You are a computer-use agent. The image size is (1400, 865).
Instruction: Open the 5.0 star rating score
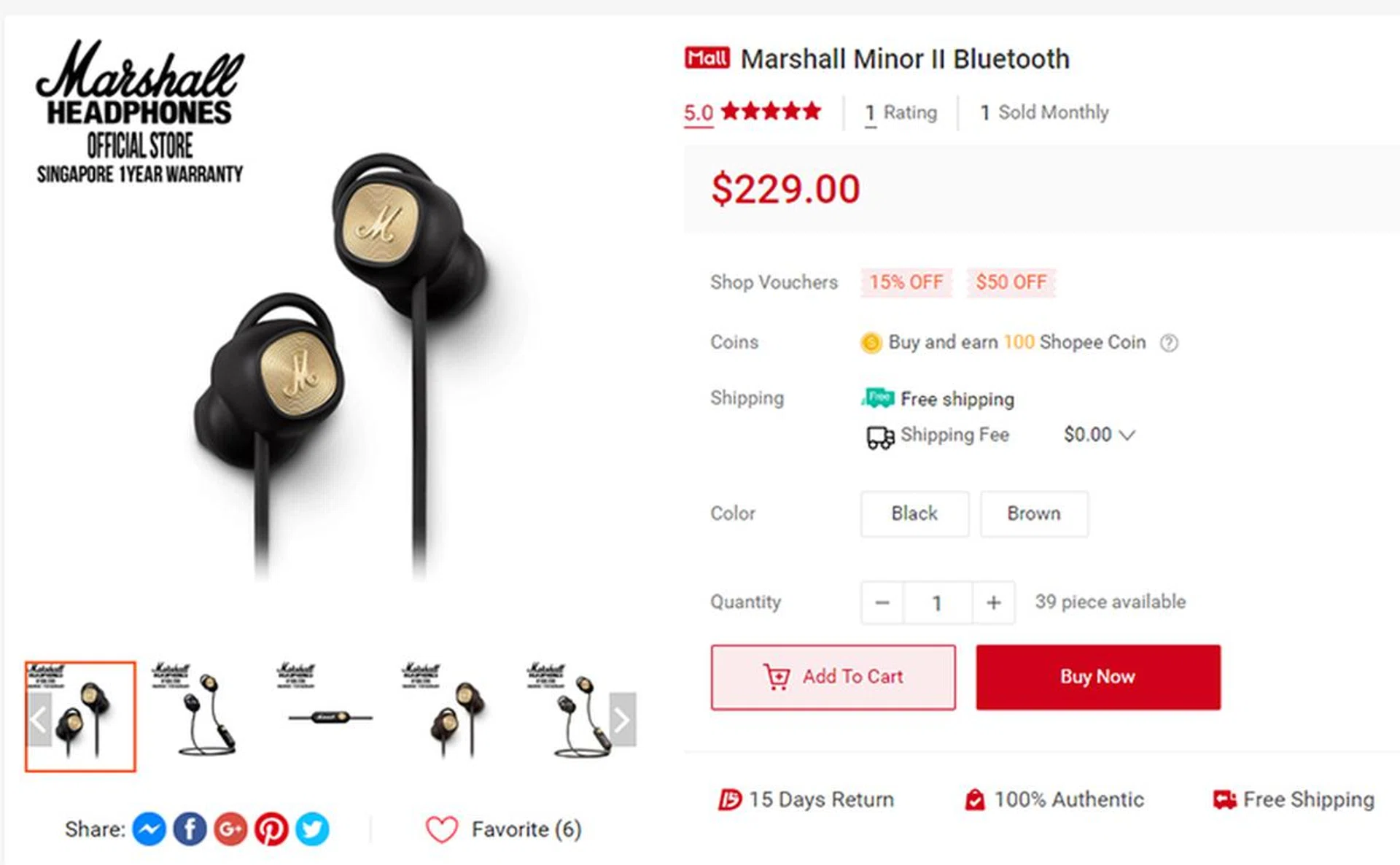pos(698,113)
